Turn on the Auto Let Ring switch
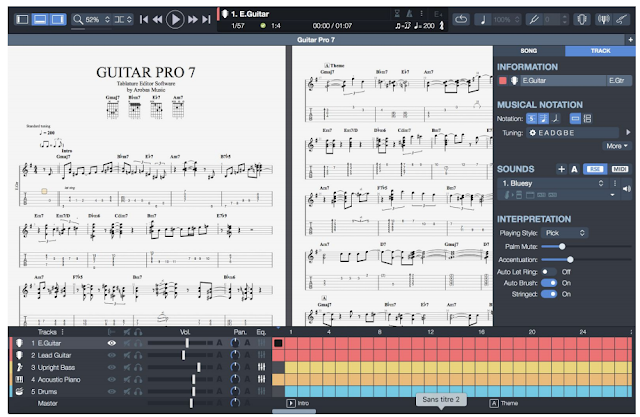 click(x=549, y=272)
